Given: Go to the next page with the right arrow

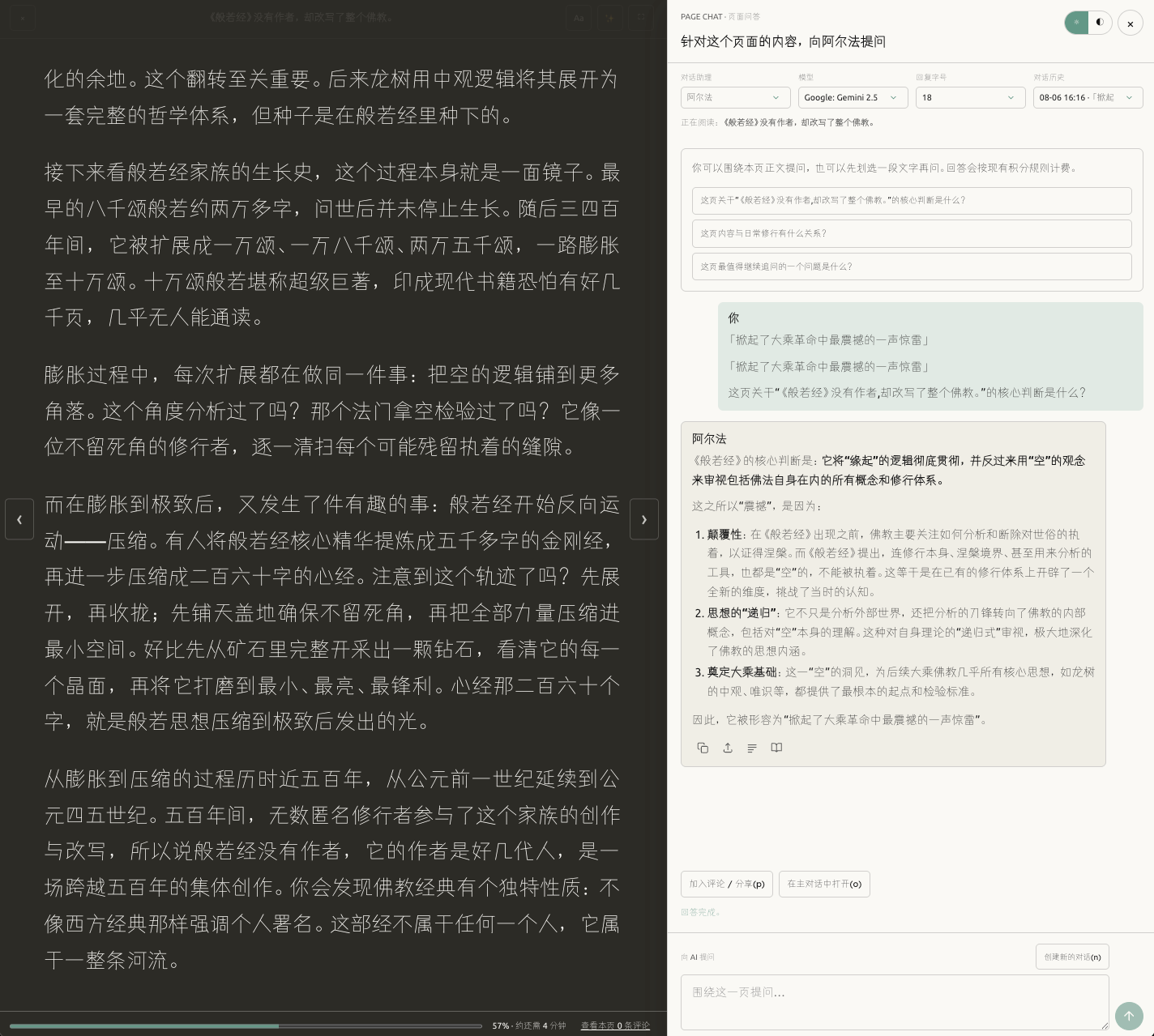Looking at the screenshot, I should tap(644, 519).
